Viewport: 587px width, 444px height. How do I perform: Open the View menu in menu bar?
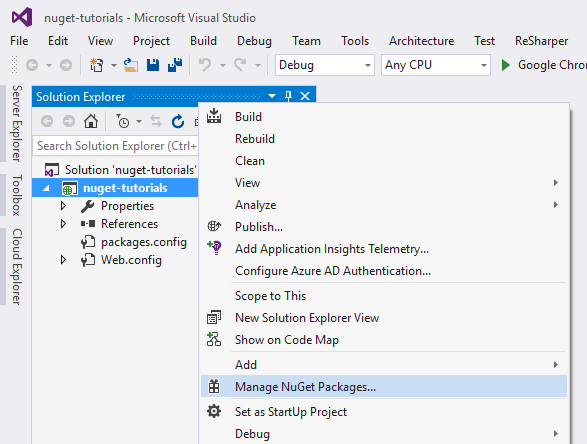pyautogui.click(x=100, y=41)
